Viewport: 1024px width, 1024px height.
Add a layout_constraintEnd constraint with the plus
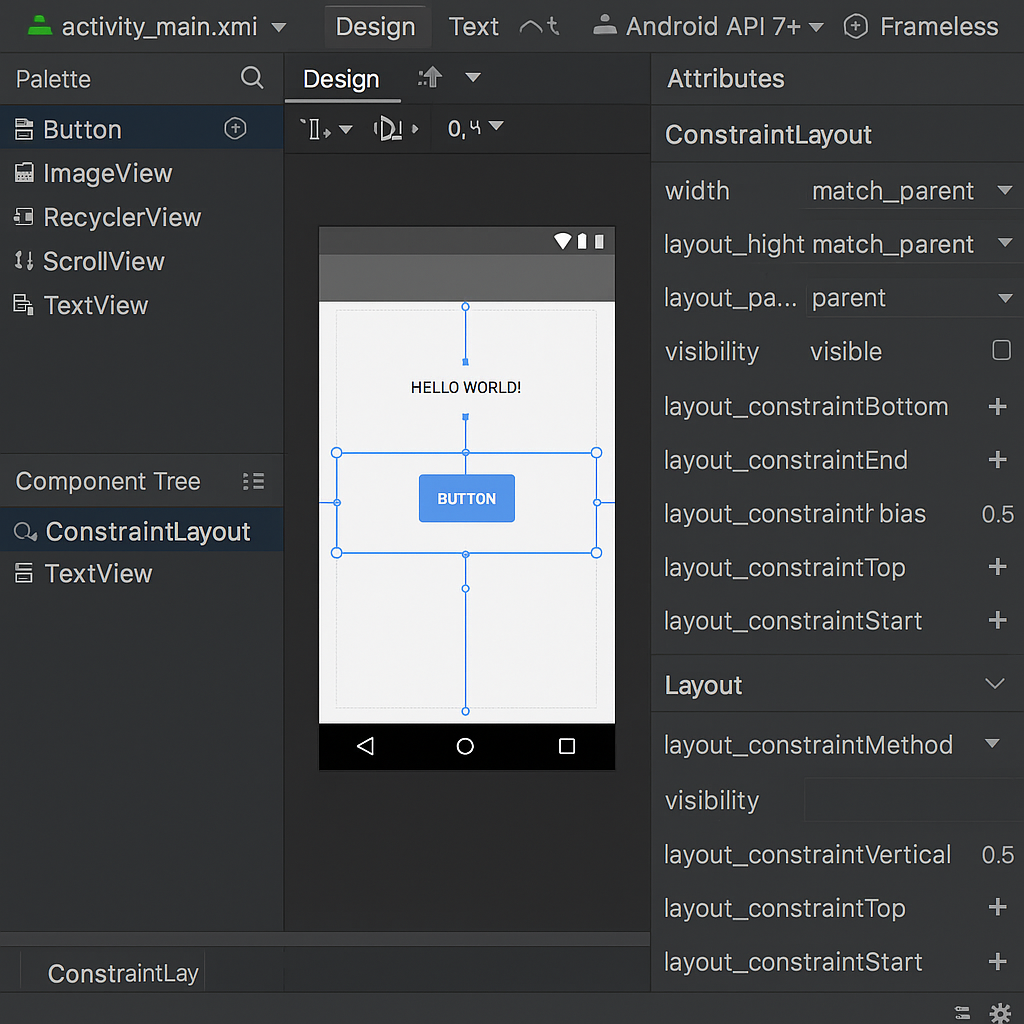click(x=996, y=460)
